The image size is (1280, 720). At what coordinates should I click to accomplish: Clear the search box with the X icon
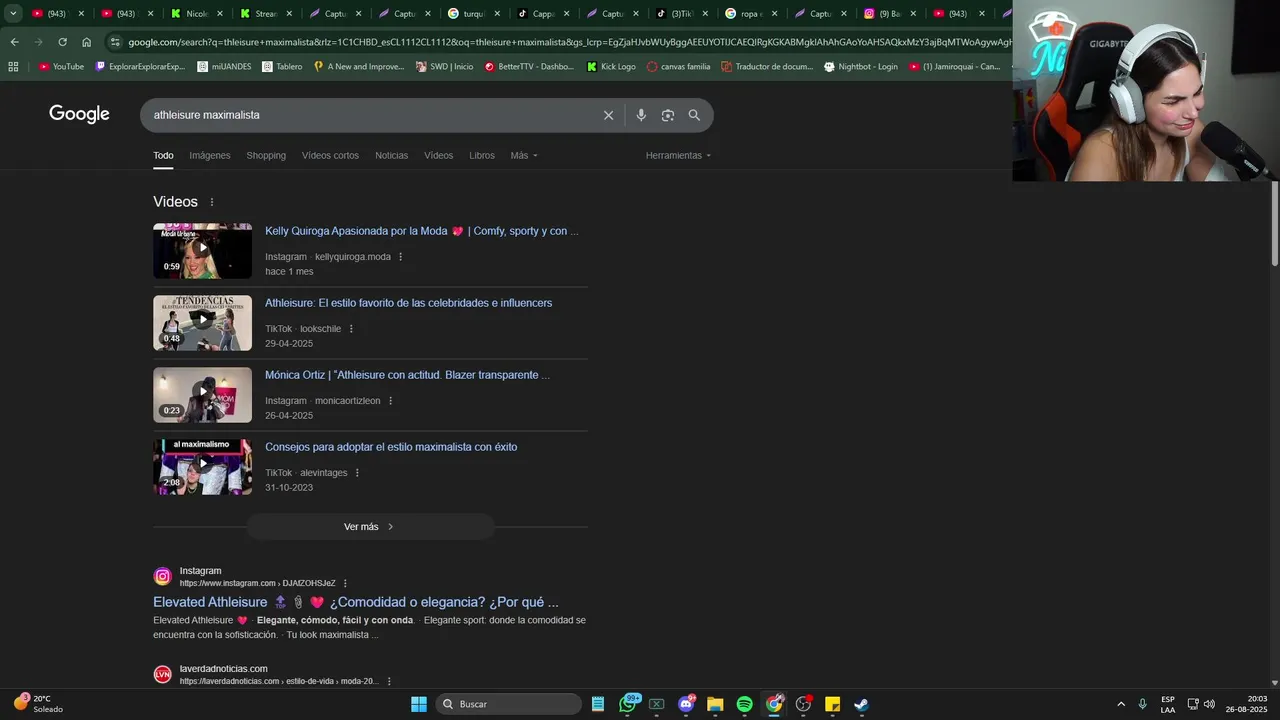coord(608,115)
